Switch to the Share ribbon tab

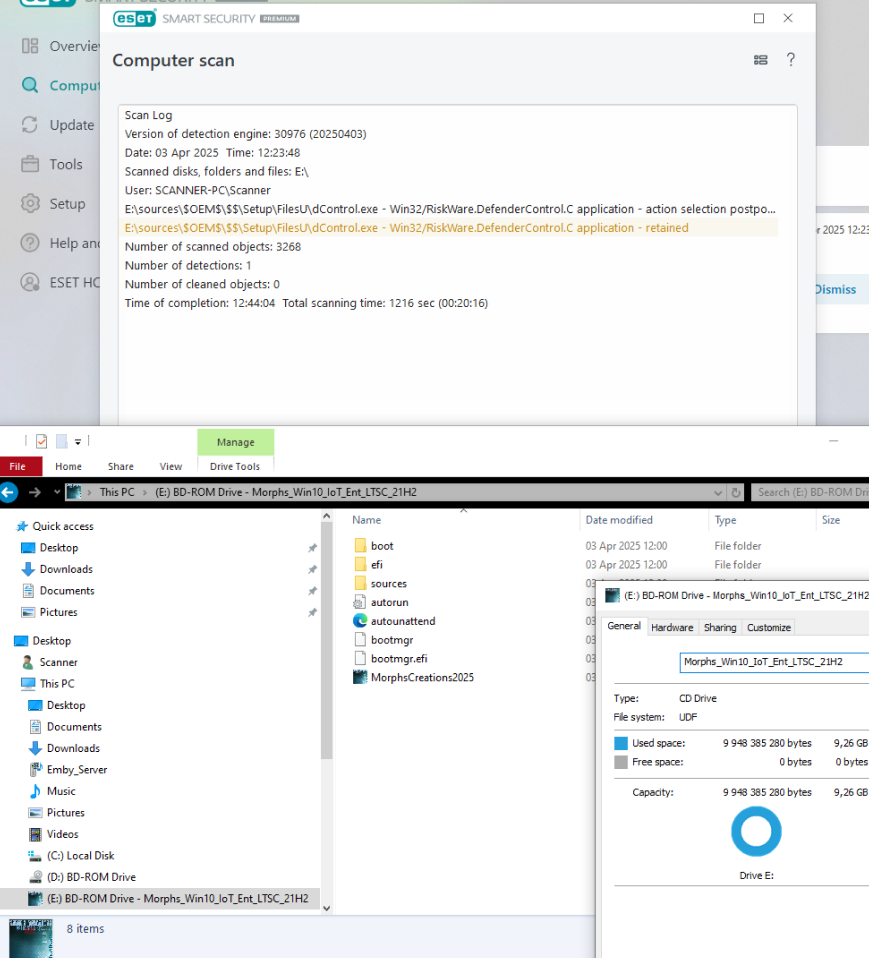(121, 466)
